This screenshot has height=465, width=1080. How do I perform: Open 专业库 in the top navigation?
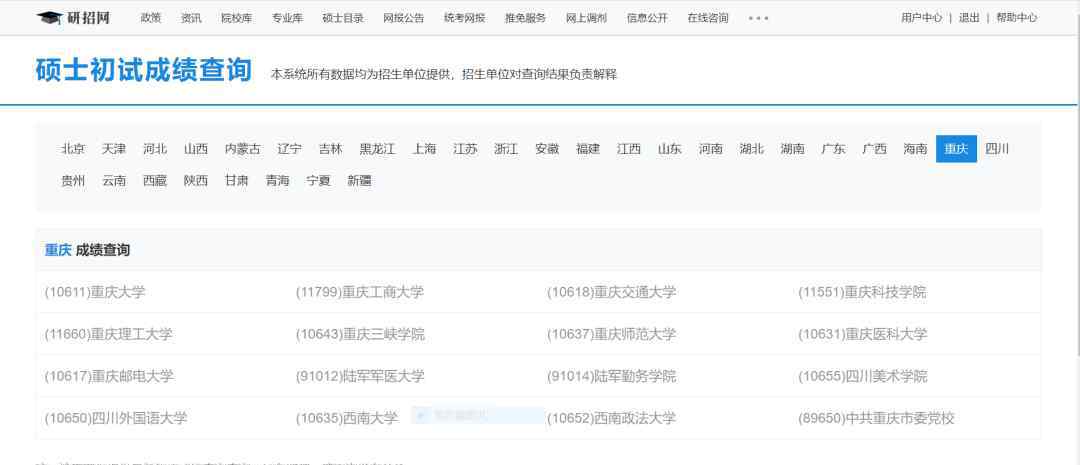(287, 18)
